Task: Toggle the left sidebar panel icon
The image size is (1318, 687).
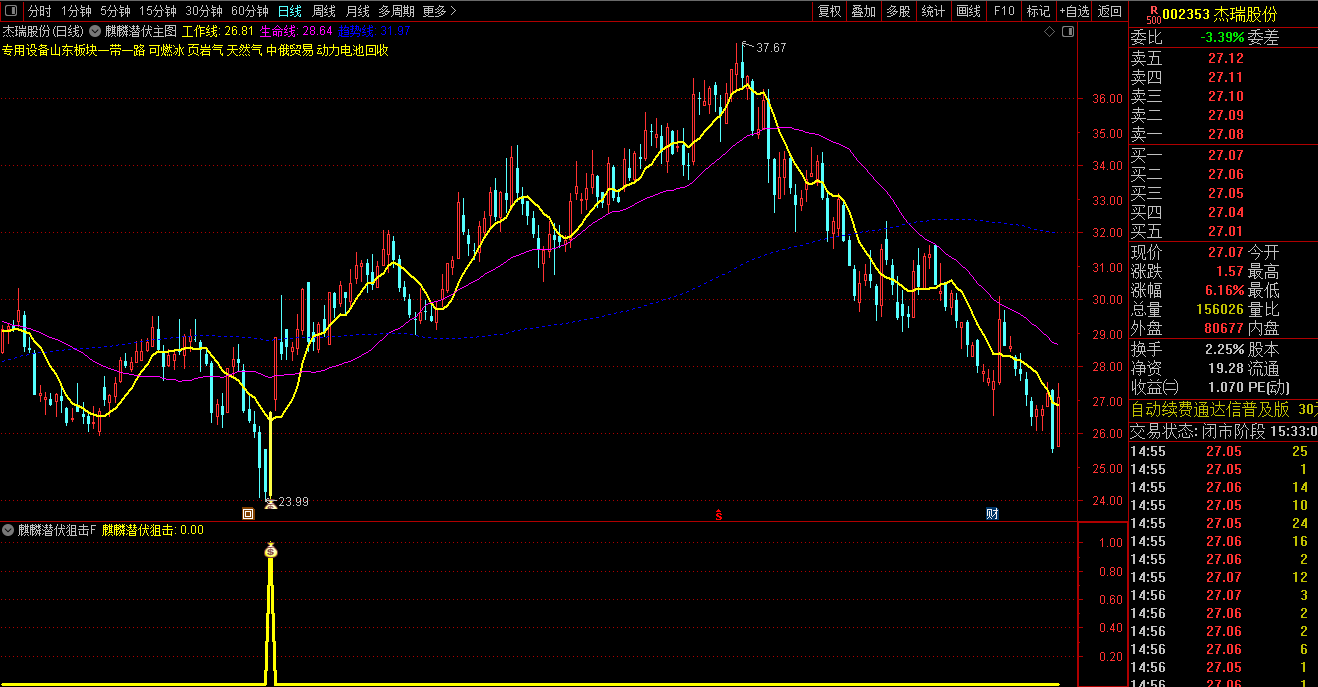Action: [x=10, y=11]
